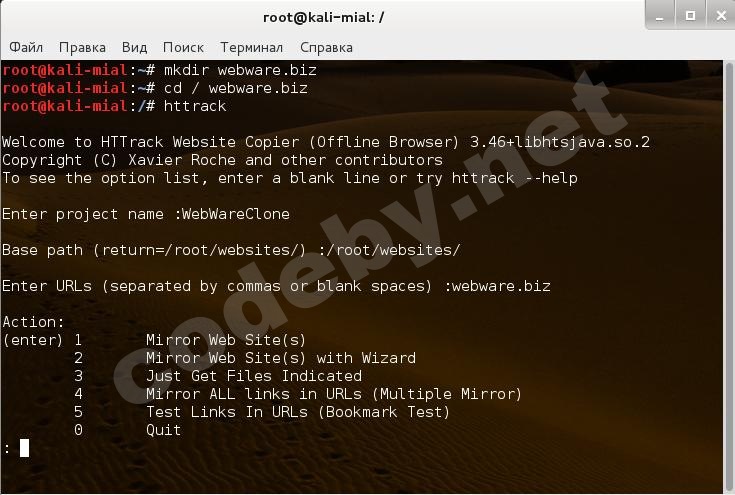
Task: Click "Mirror ALL links in URLs" option
Action: 334,394
